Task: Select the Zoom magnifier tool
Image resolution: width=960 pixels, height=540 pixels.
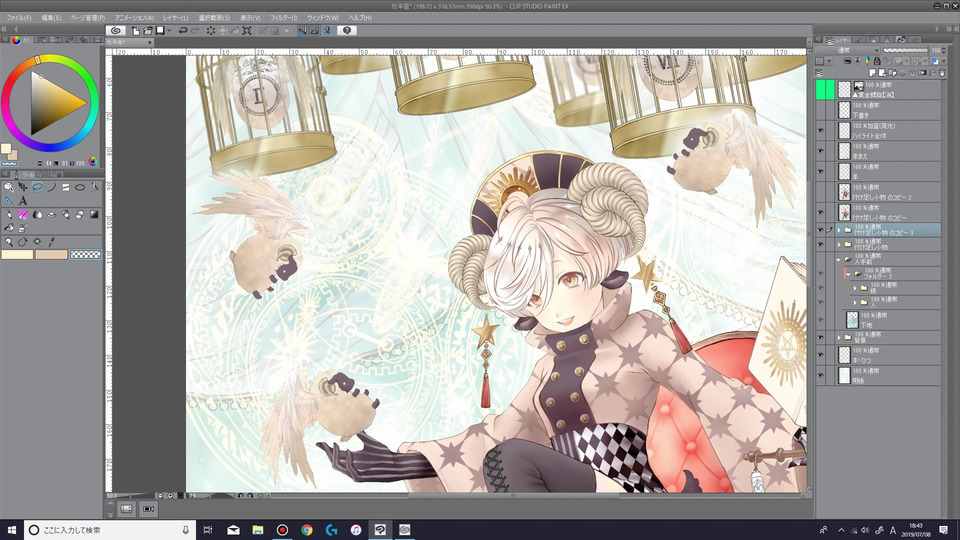Action: point(9,242)
